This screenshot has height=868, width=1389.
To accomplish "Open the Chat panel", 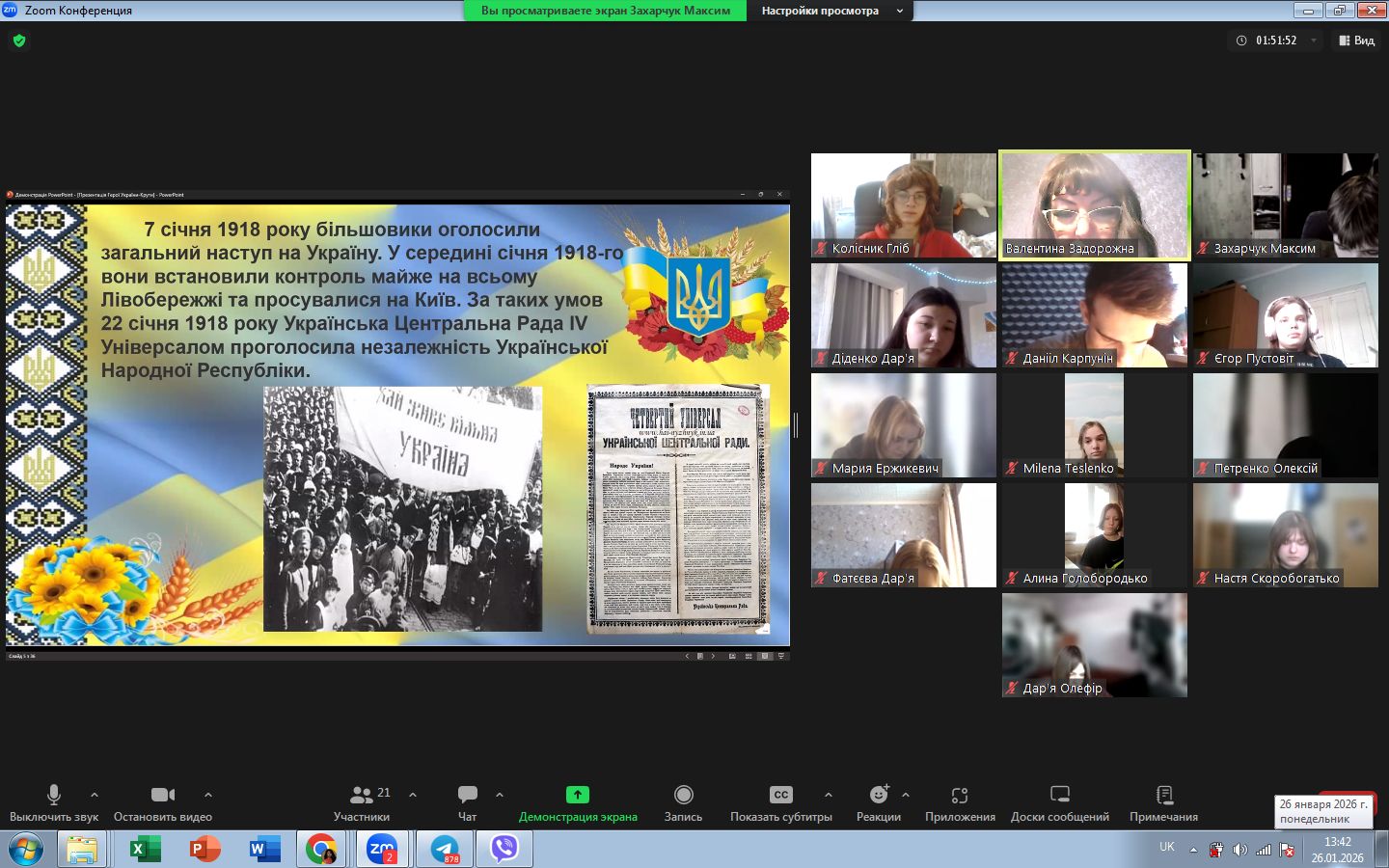I will click(x=468, y=796).
